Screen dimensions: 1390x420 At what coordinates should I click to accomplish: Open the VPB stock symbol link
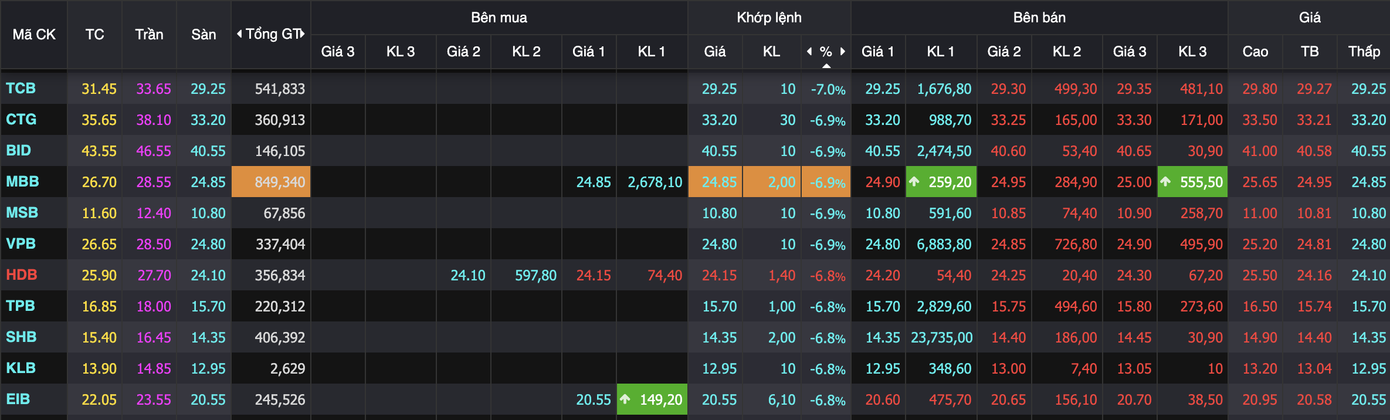pyautogui.click(x=21, y=244)
